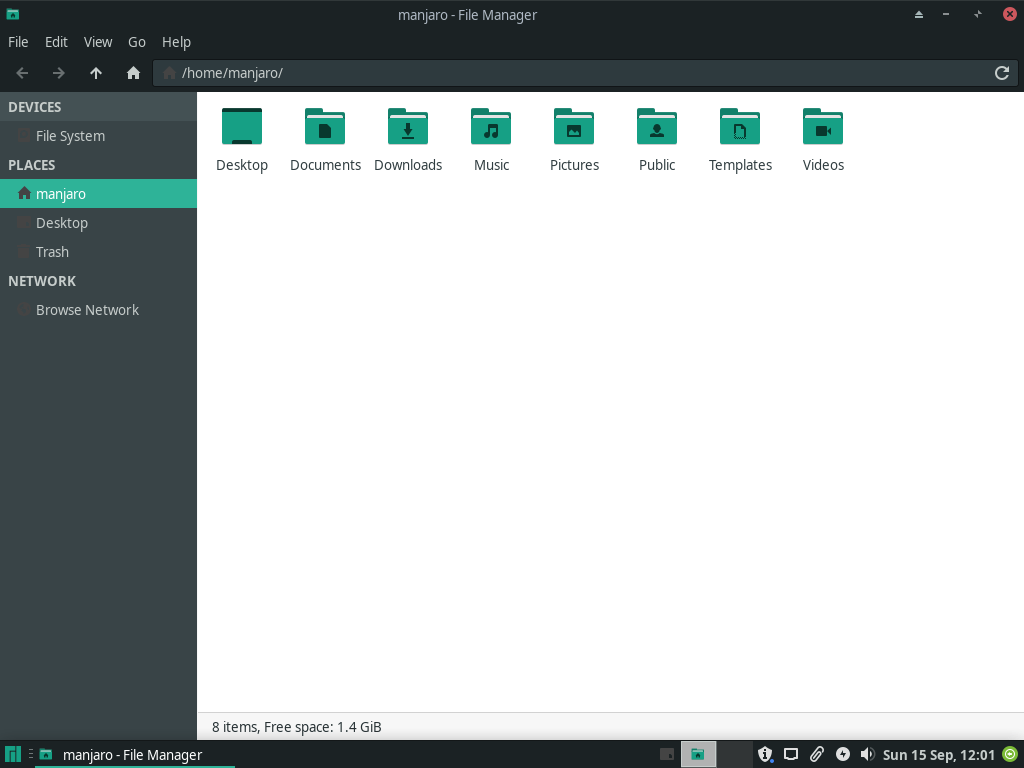Screen dimensions: 1024x768
Task: Open the clipboard paperclip tray icon
Action: (817, 754)
